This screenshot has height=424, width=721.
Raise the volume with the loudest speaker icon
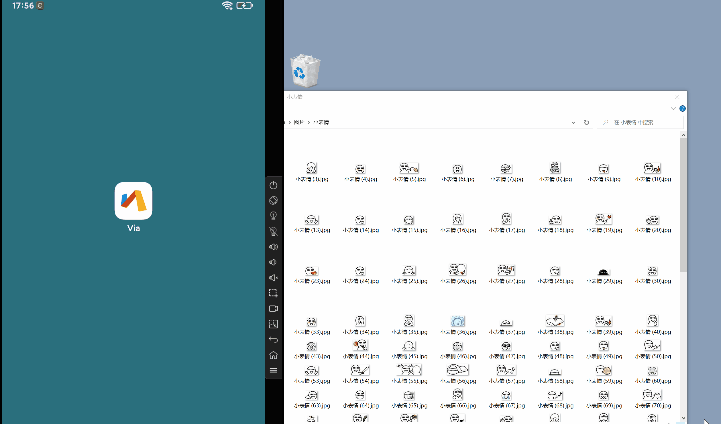pos(273,247)
